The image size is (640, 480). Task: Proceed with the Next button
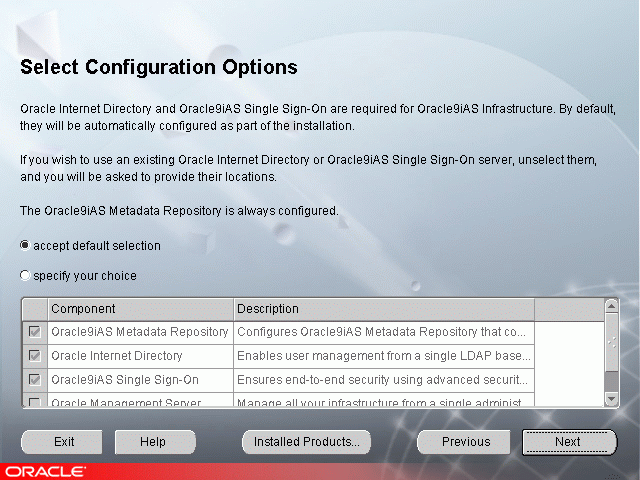pyautogui.click(x=569, y=442)
